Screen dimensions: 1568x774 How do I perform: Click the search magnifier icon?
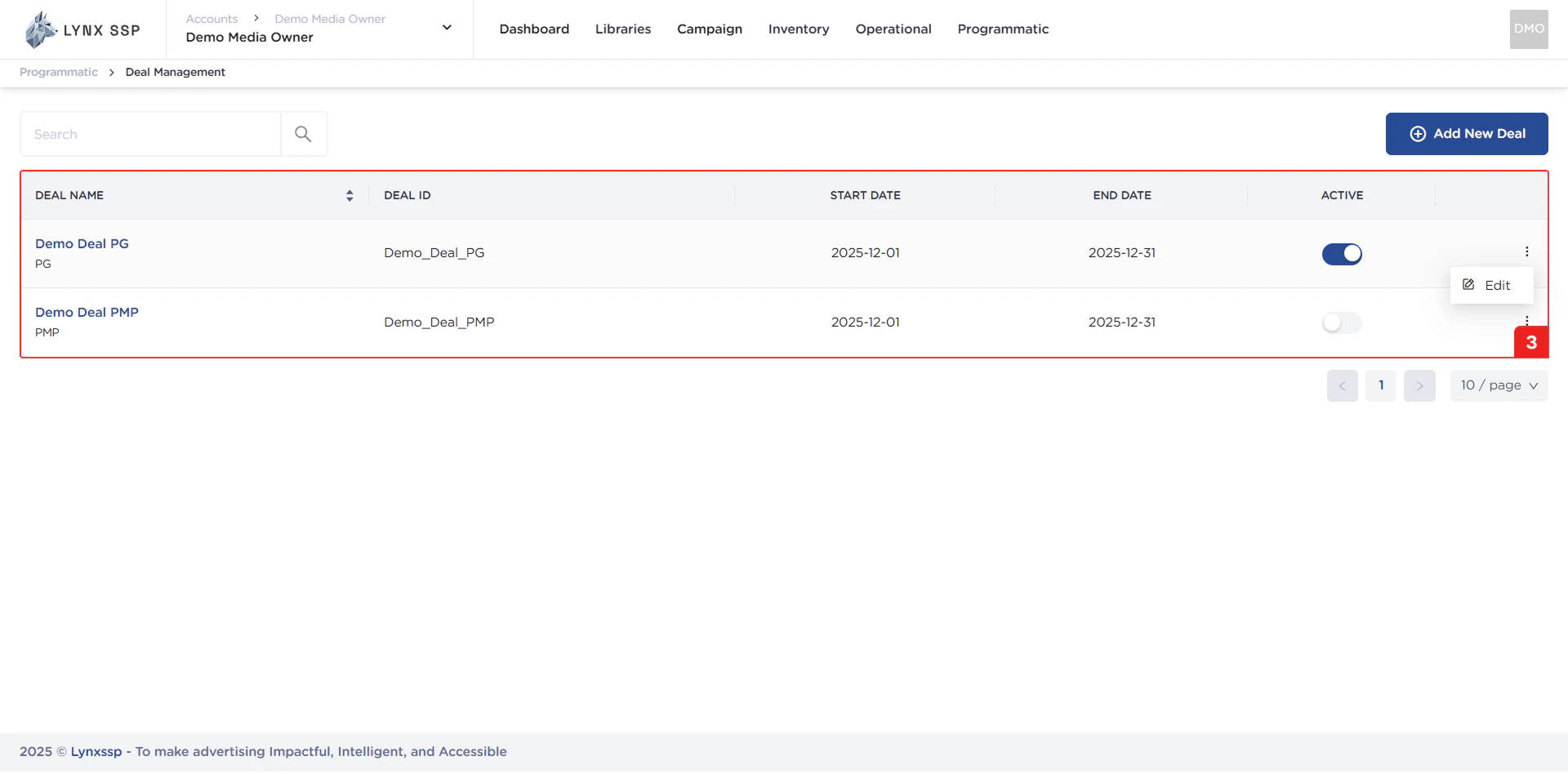point(303,134)
